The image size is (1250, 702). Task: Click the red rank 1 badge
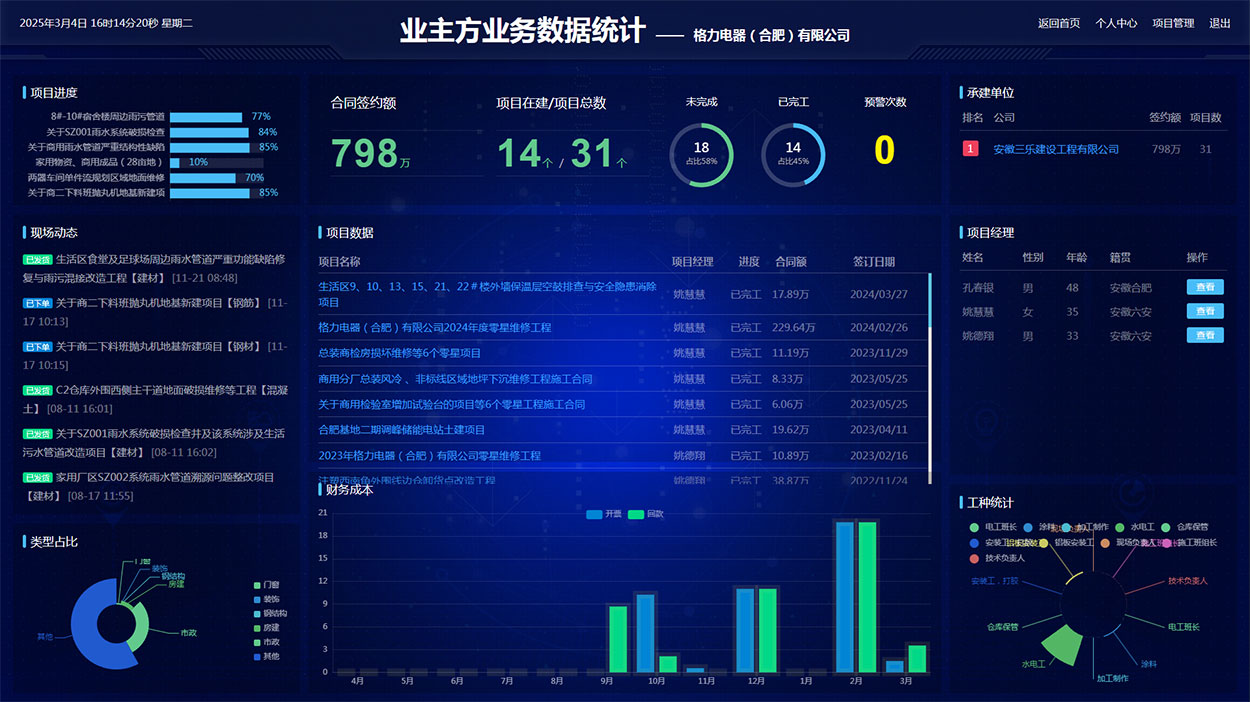pyautogui.click(x=970, y=149)
